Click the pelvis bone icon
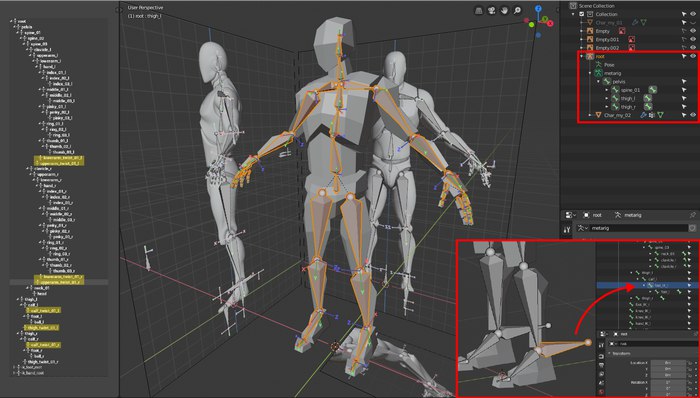The image size is (700, 398). (606, 82)
